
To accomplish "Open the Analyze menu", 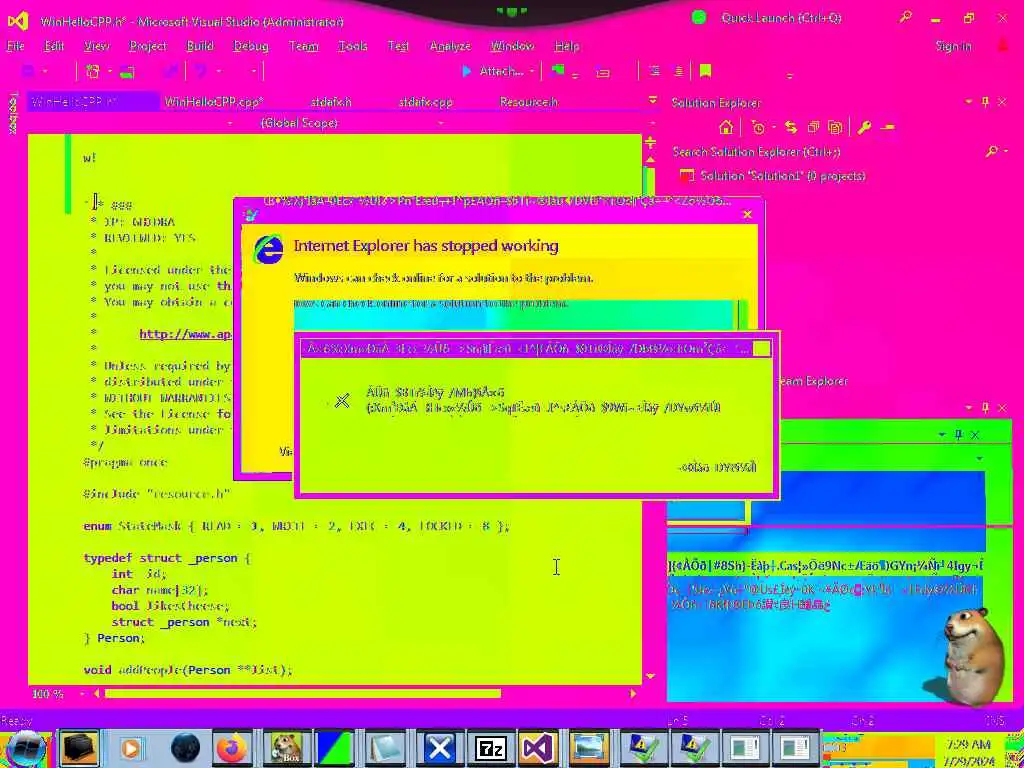I will (x=450, y=46).
